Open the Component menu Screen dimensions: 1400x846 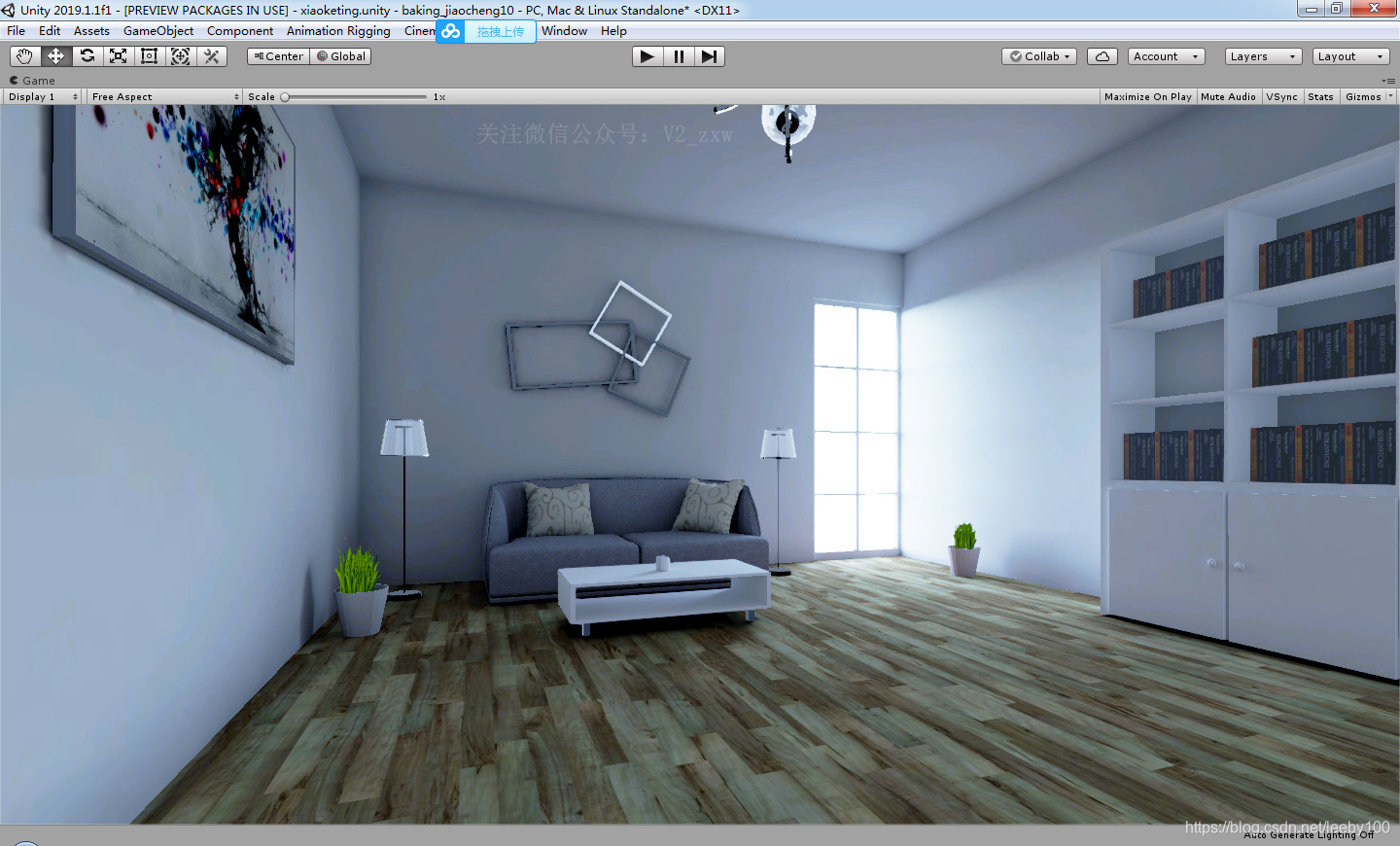pos(240,31)
